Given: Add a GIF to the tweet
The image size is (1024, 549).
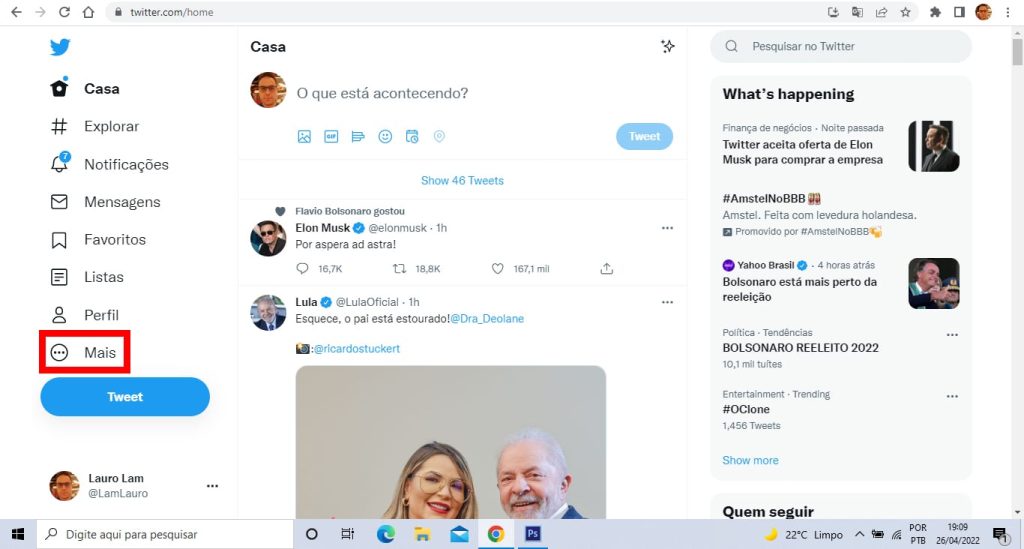Looking at the screenshot, I should coord(331,136).
